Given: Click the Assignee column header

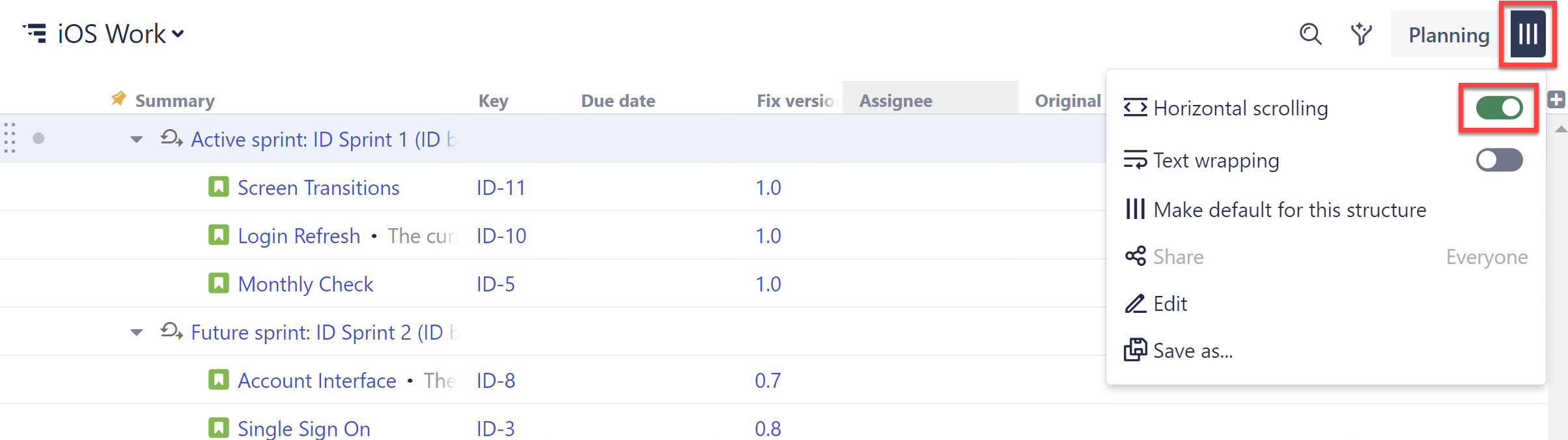Looking at the screenshot, I should pos(896,101).
